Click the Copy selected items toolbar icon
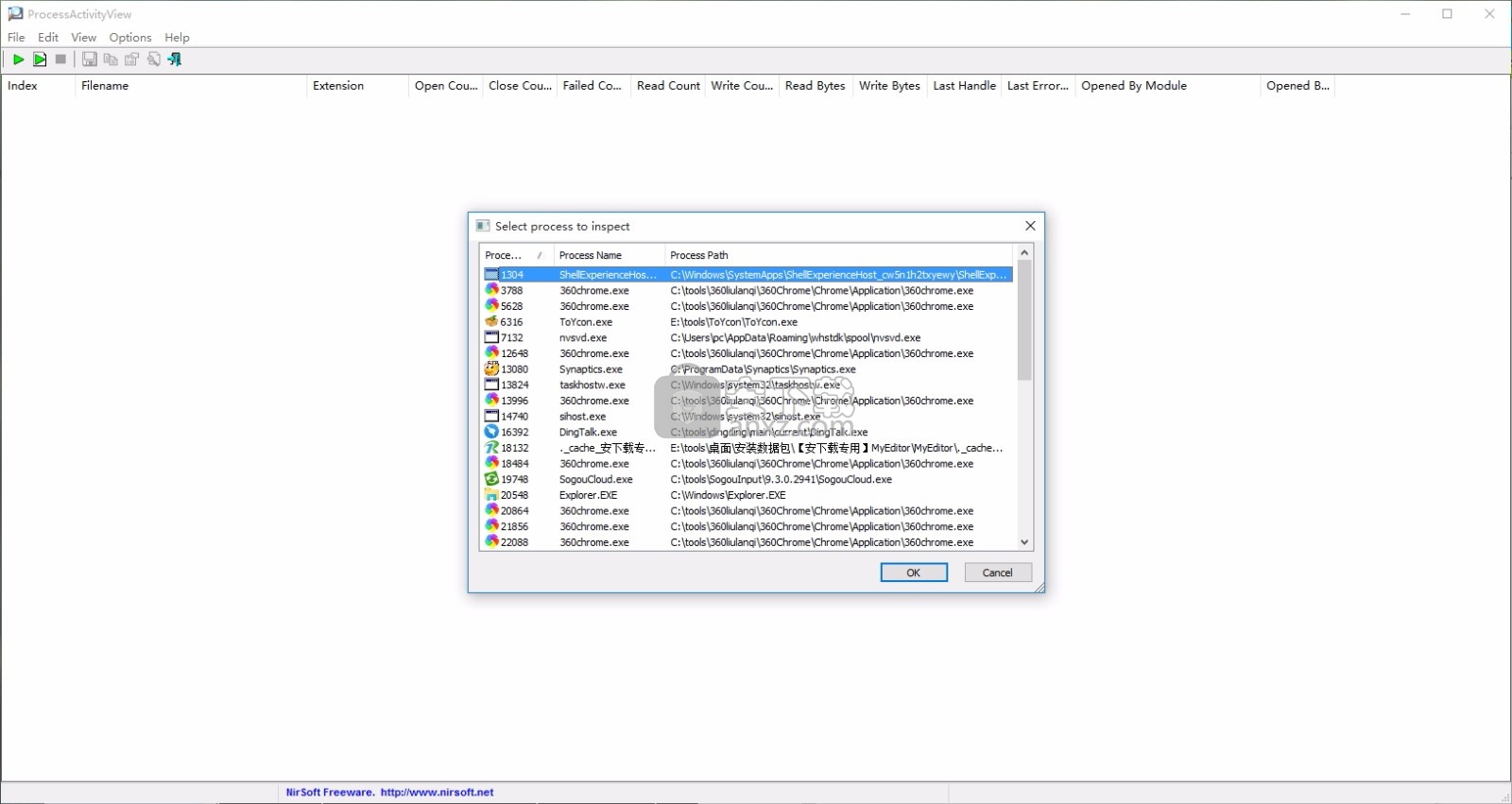This screenshot has width=1512, height=804. click(x=111, y=60)
